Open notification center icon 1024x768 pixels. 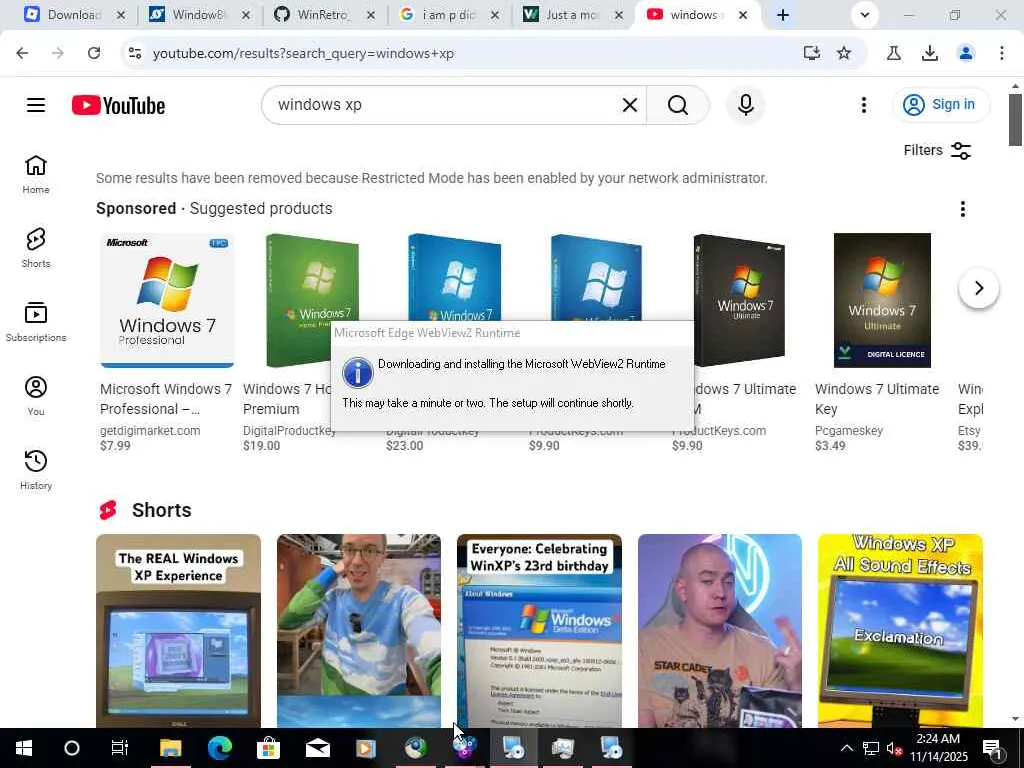click(993, 748)
